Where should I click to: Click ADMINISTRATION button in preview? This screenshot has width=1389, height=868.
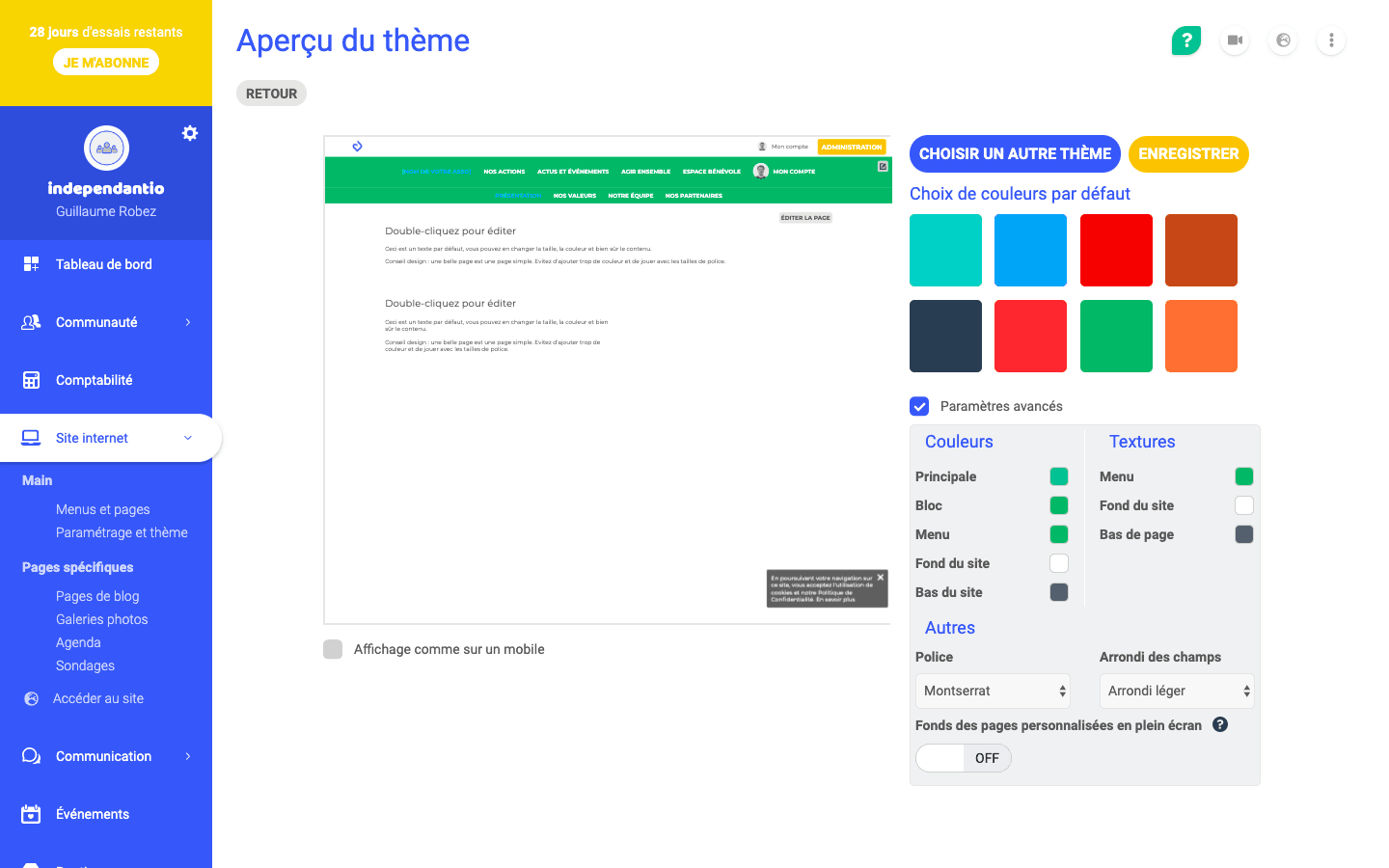(852, 147)
